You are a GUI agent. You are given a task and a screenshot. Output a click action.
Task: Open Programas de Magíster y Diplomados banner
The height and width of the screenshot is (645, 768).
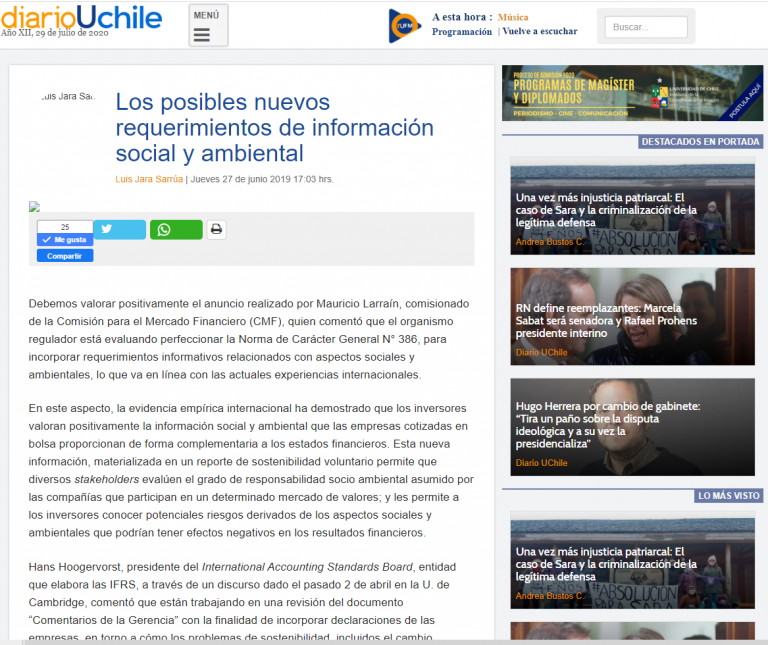[632, 93]
